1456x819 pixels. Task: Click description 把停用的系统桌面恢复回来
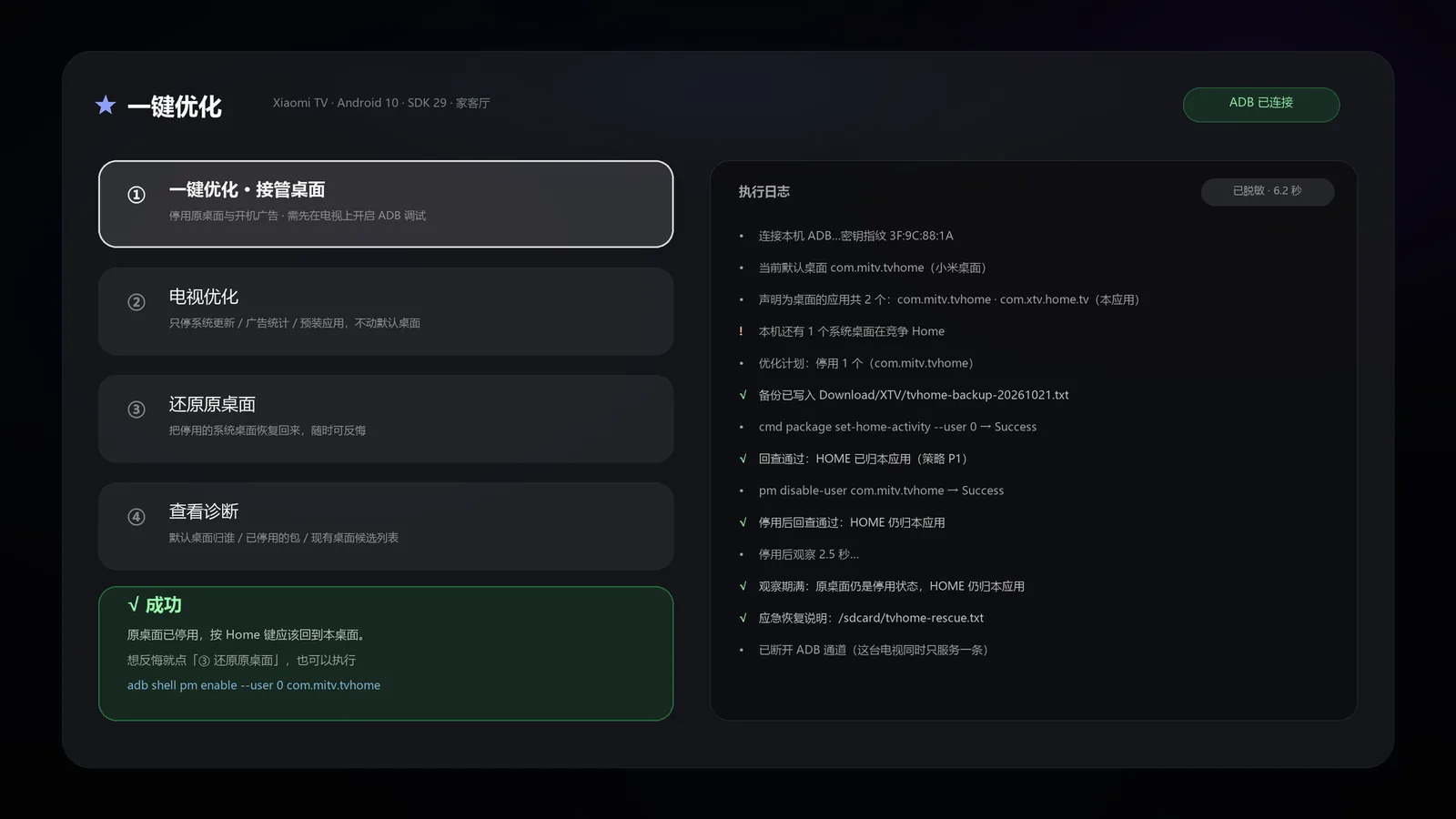(x=267, y=430)
